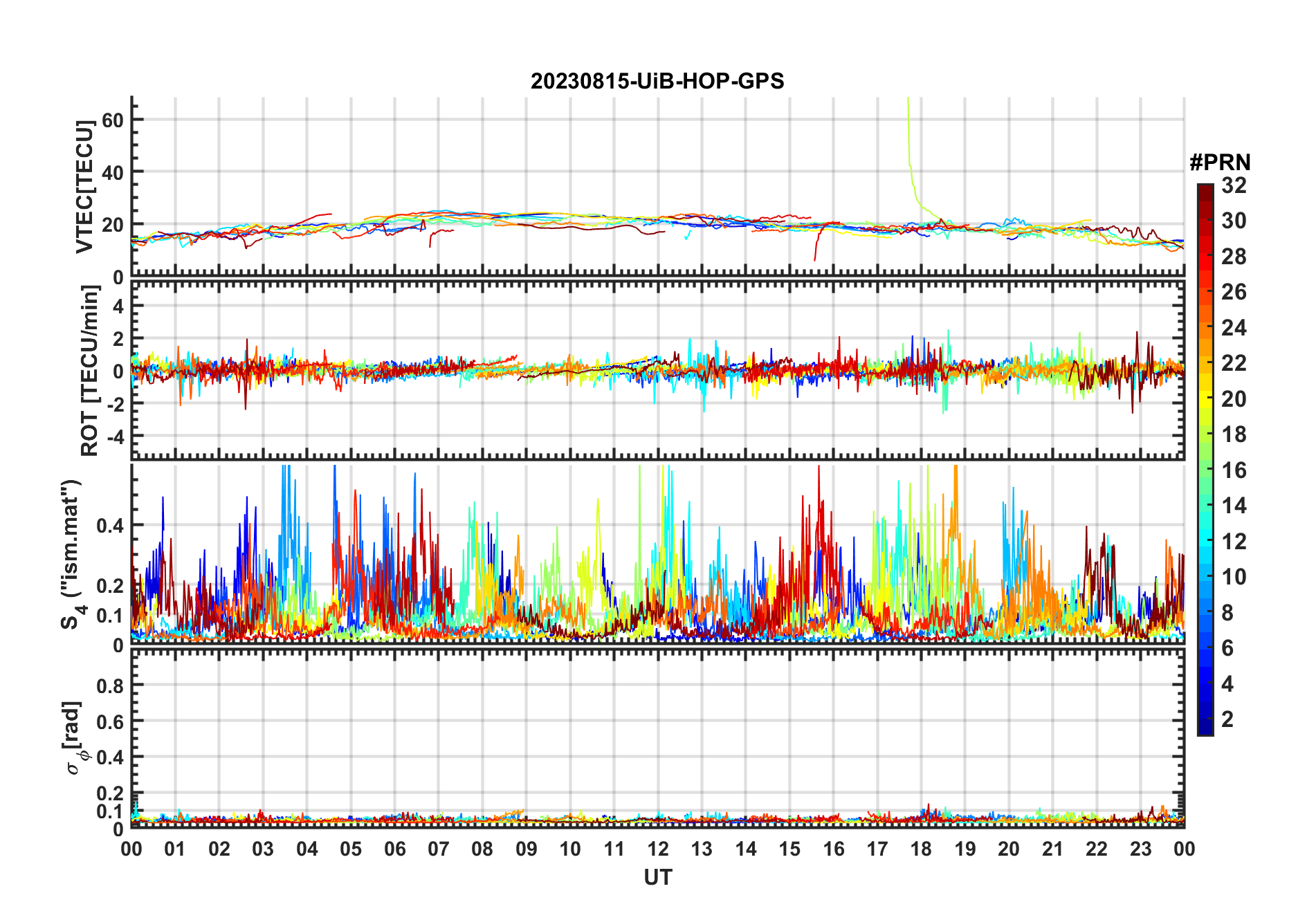Pick the dark red top of the PRN colorbar

[x=1205, y=188]
